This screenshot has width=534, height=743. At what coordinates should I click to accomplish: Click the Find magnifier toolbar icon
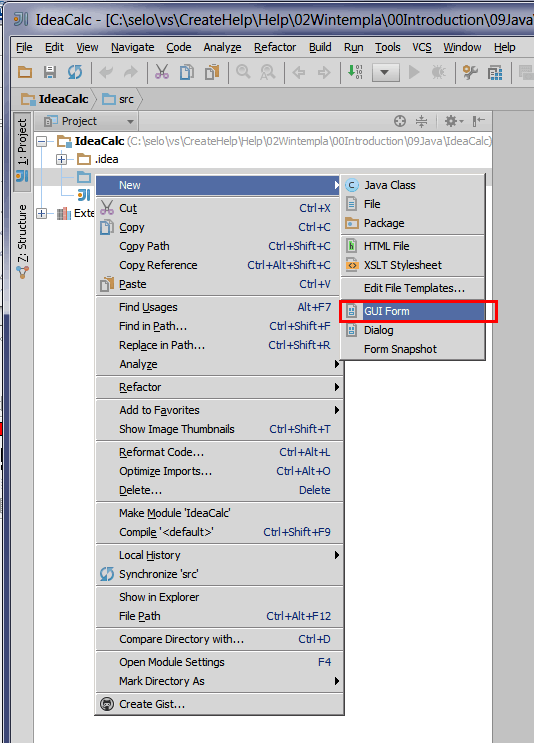243,72
